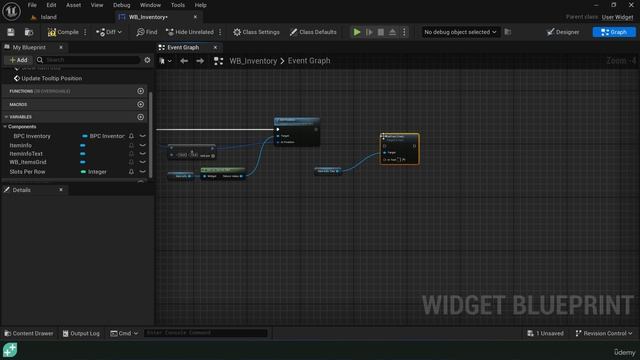This screenshot has width=640, height=360.
Task: Open the Edit menu
Action: 51,5
